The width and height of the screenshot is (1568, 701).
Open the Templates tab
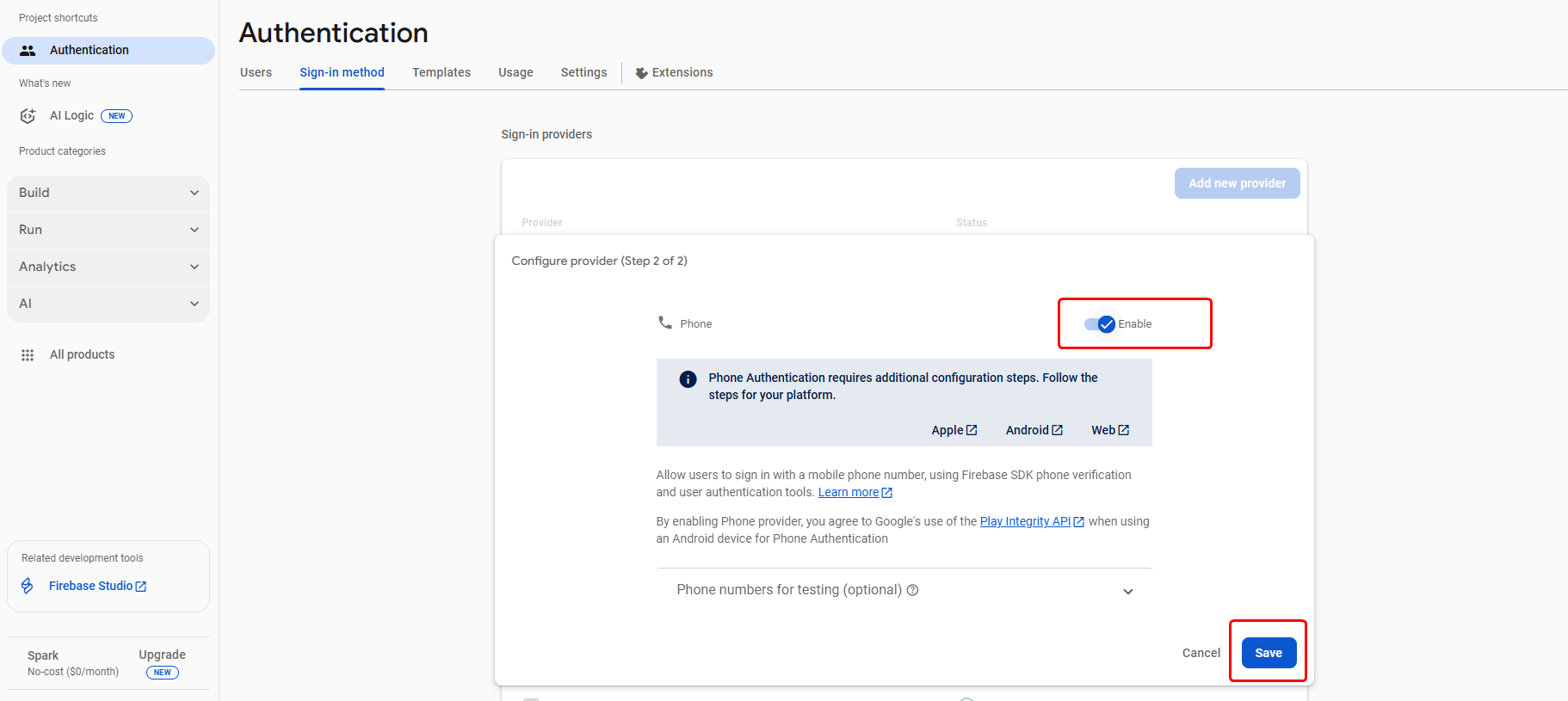pos(441,72)
